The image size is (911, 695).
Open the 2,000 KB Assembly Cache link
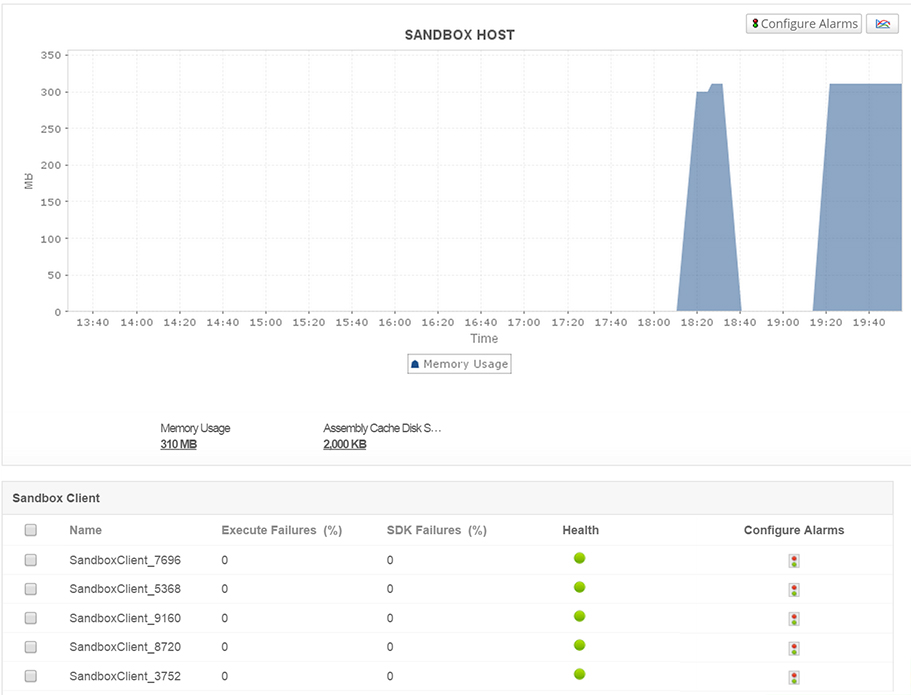[x=344, y=444]
